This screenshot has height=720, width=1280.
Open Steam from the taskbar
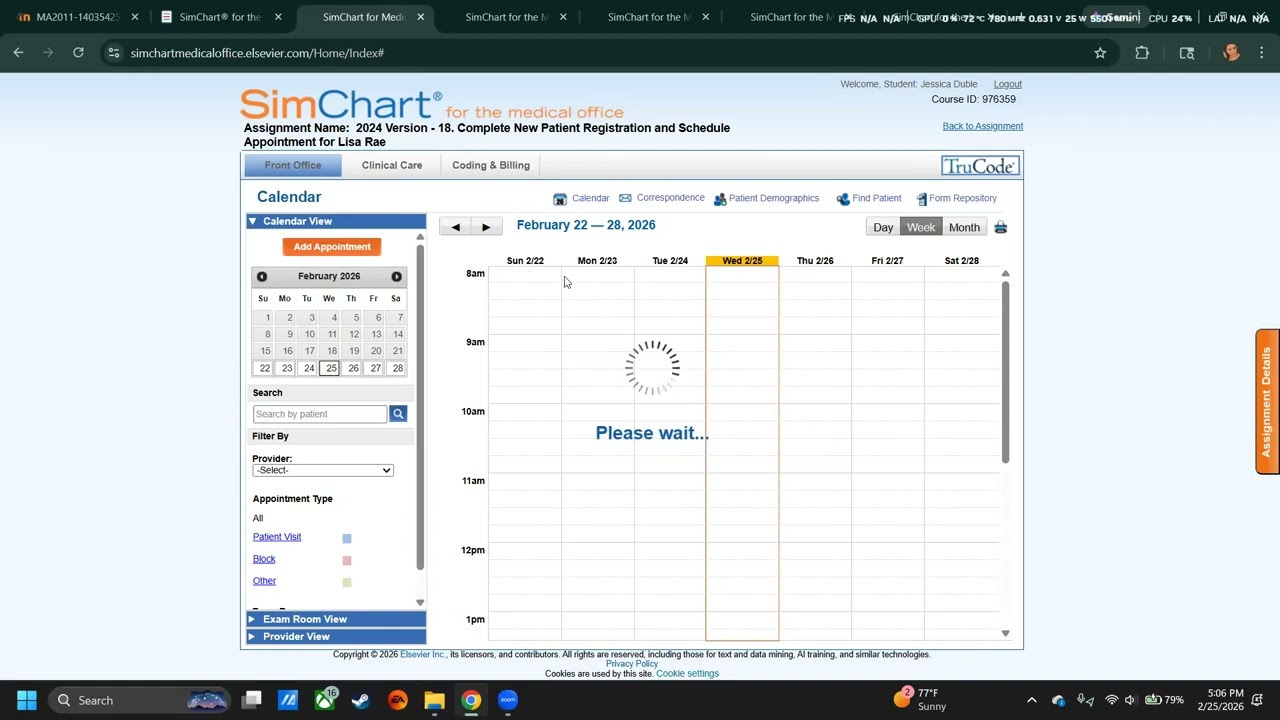pyautogui.click(x=361, y=700)
